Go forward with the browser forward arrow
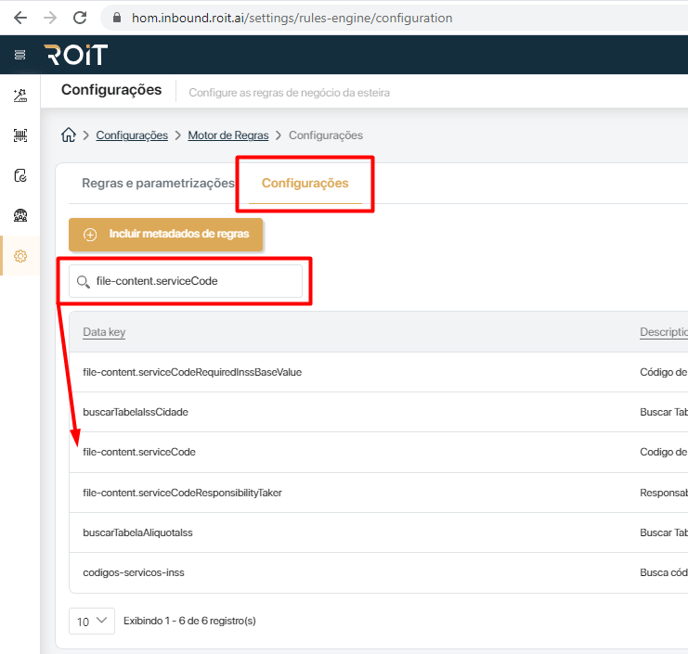This screenshot has height=654, width=688. point(50,18)
